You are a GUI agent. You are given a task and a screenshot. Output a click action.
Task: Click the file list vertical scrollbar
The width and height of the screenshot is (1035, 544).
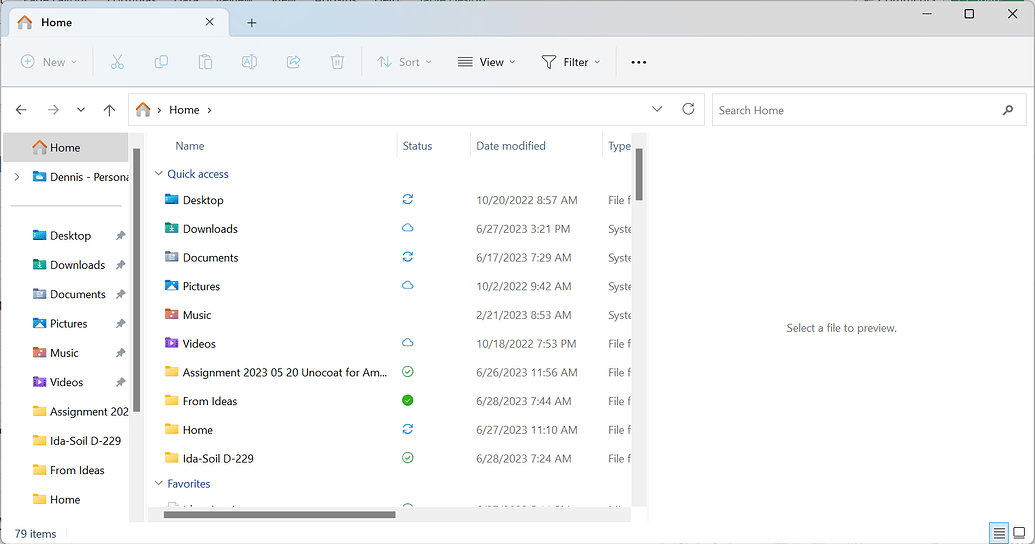[639, 175]
